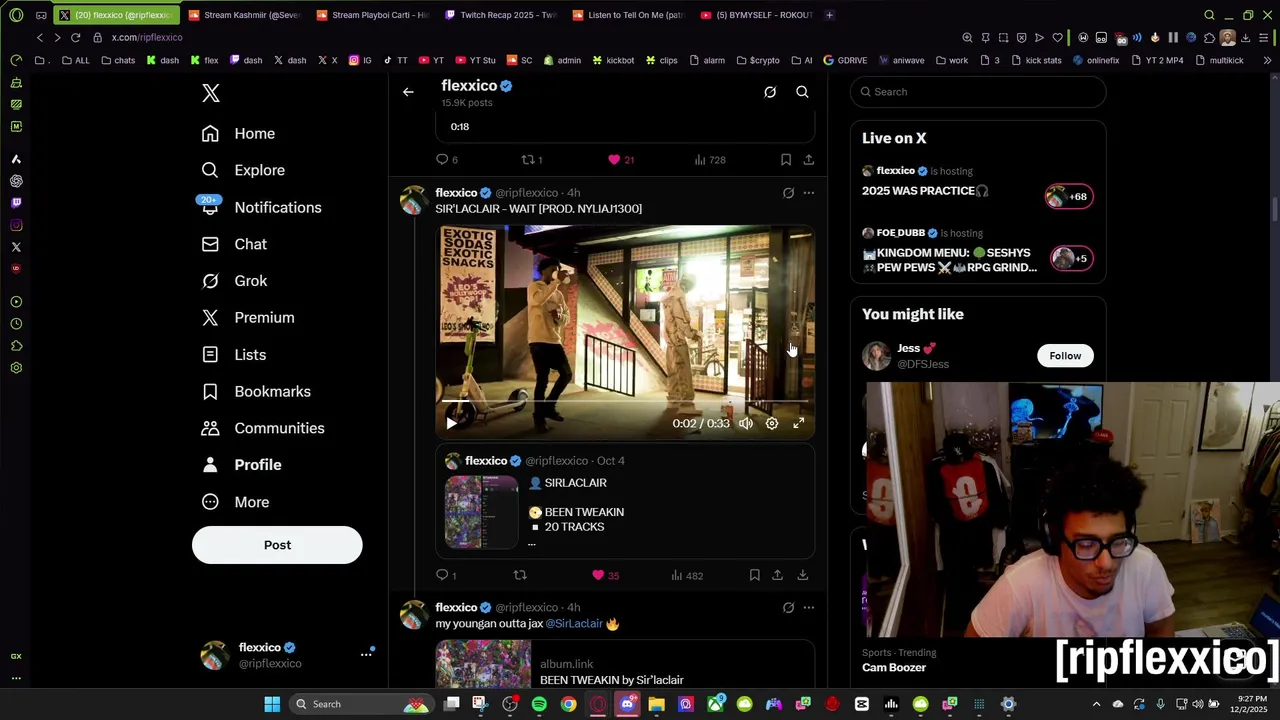Open Bookmarks page

pyautogui.click(x=256, y=391)
